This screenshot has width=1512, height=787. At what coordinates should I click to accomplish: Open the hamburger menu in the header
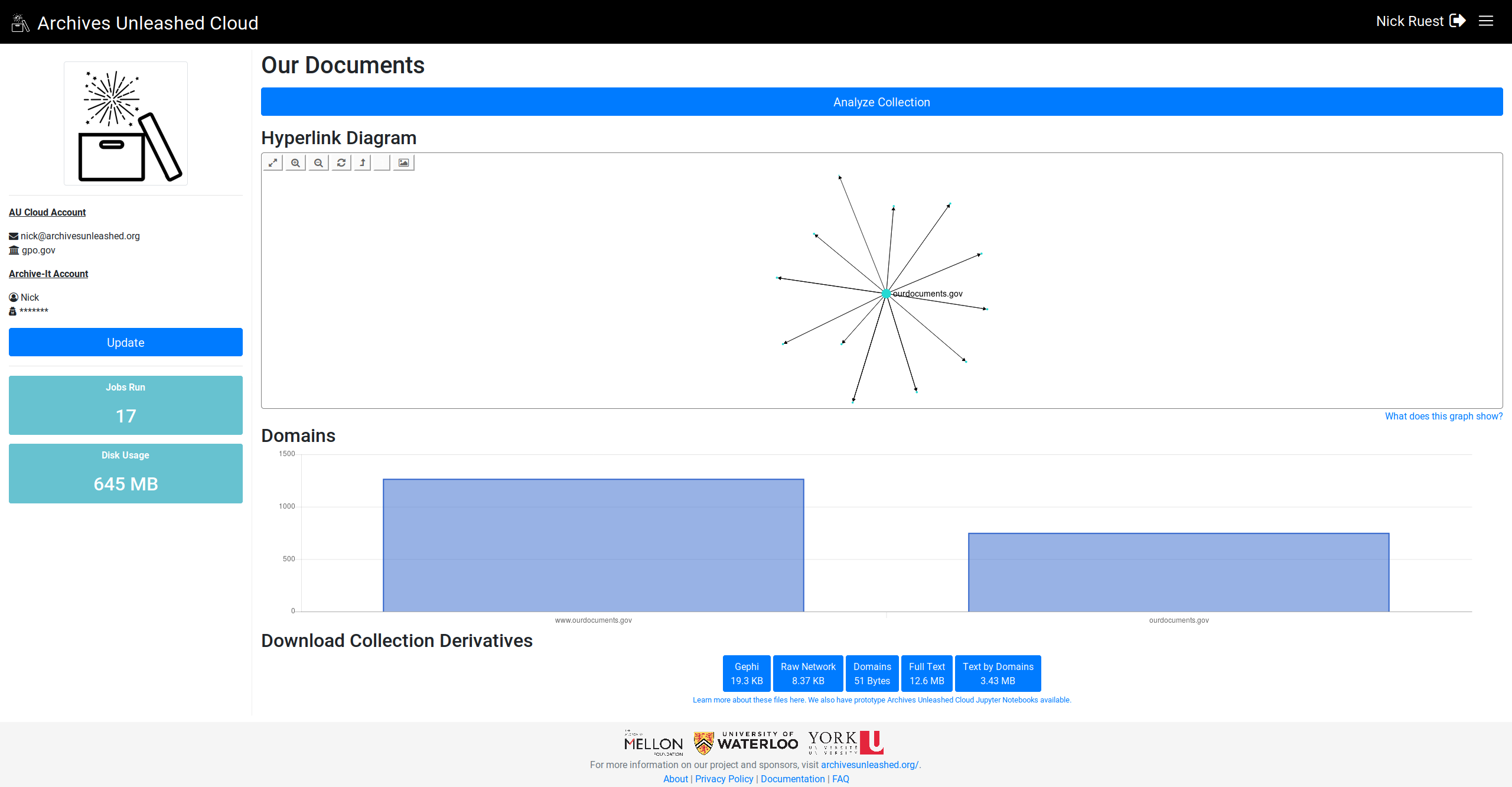tap(1486, 21)
